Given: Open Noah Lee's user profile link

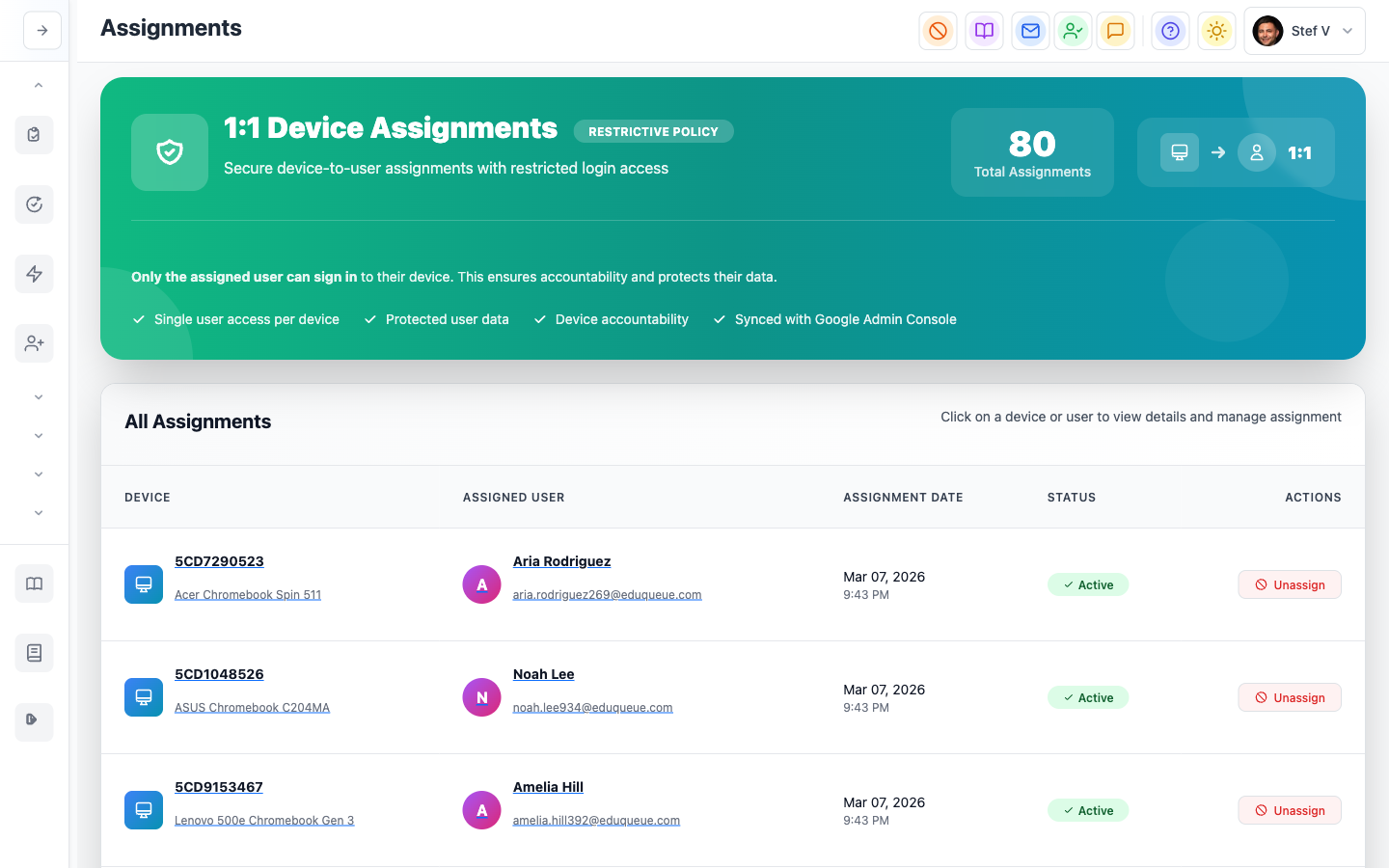Looking at the screenshot, I should tap(543, 674).
